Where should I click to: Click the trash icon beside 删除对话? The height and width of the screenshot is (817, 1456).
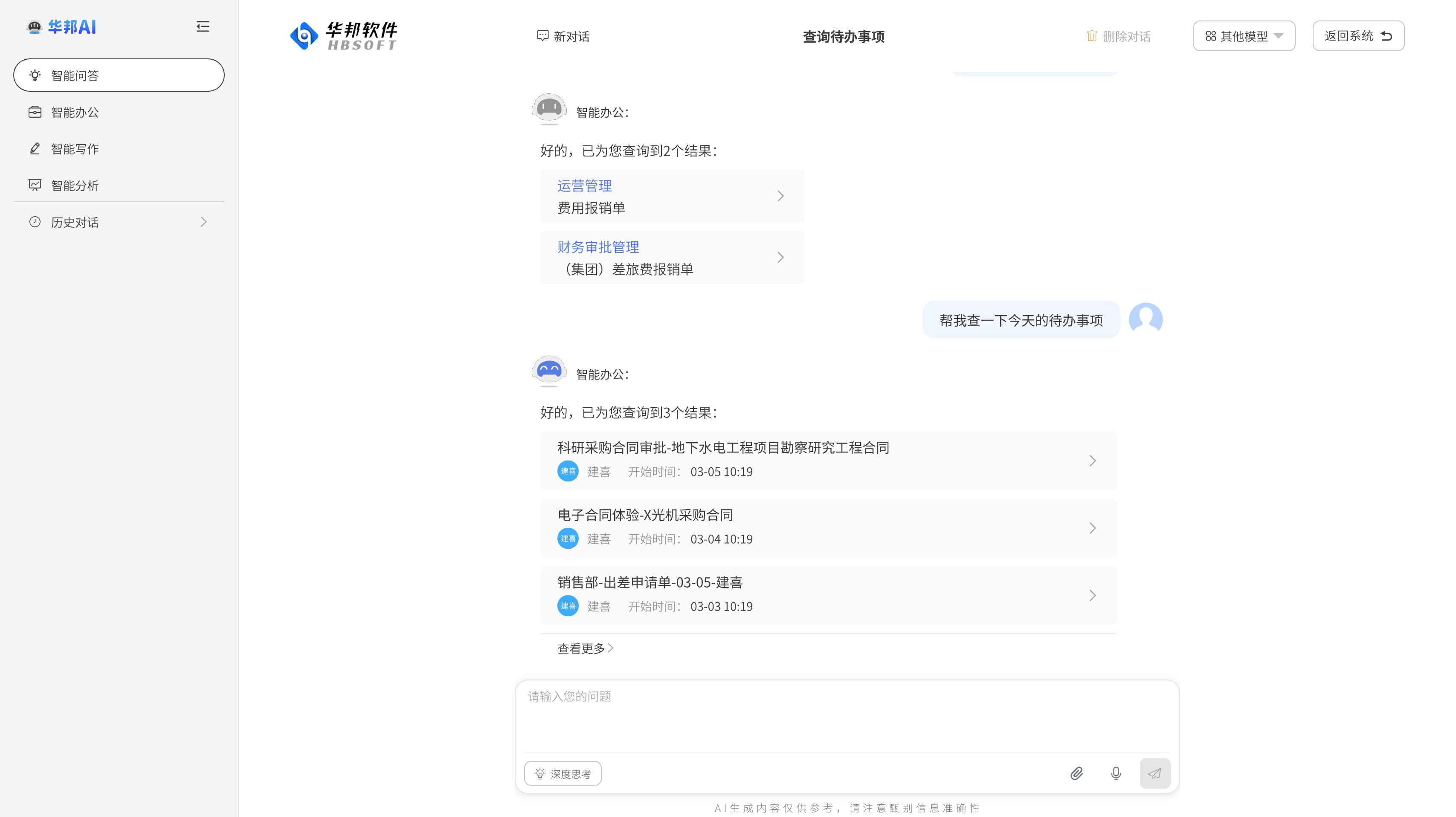(x=1092, y=36)
